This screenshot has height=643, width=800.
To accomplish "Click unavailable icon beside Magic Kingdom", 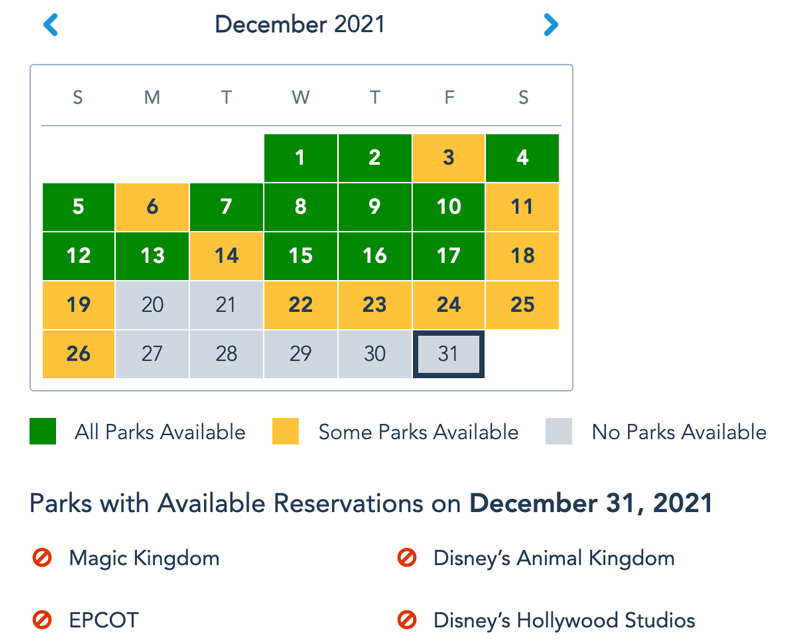I will pyautogui.click(x=42, y=557).
